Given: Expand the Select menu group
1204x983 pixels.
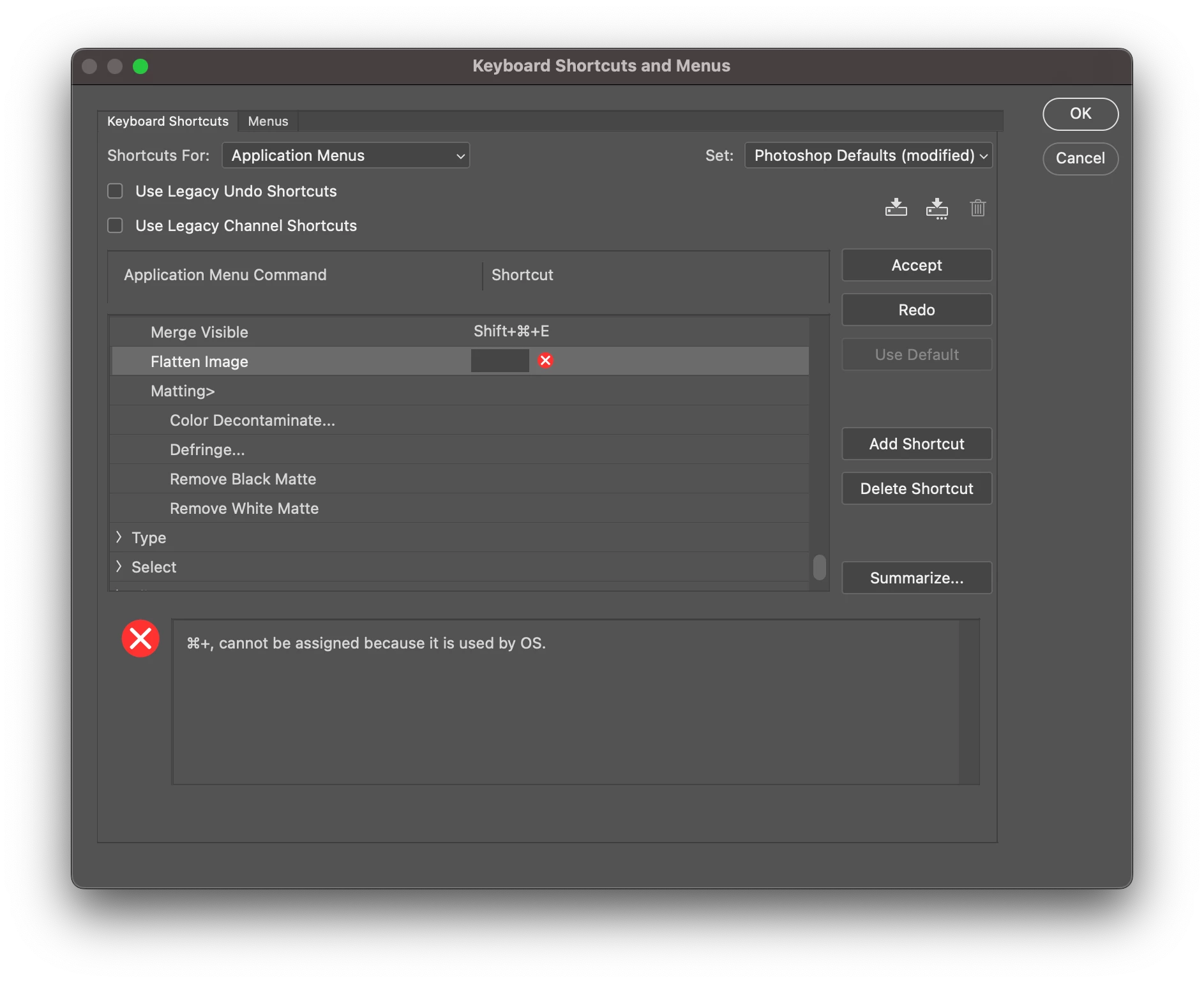Looking at the screenshot, I should coord(119,567).
